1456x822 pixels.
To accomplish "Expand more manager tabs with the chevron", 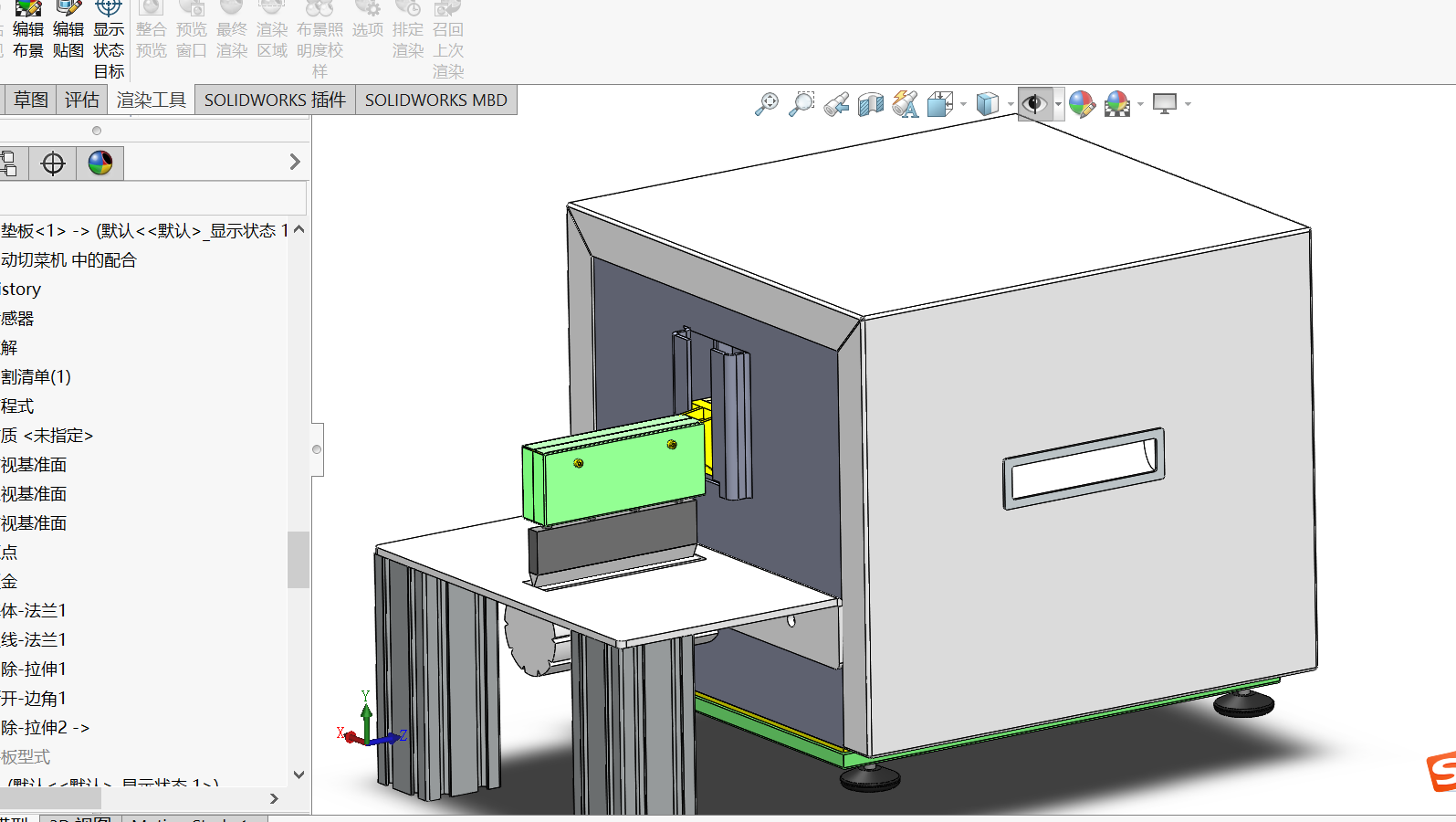I will [295, 162].
